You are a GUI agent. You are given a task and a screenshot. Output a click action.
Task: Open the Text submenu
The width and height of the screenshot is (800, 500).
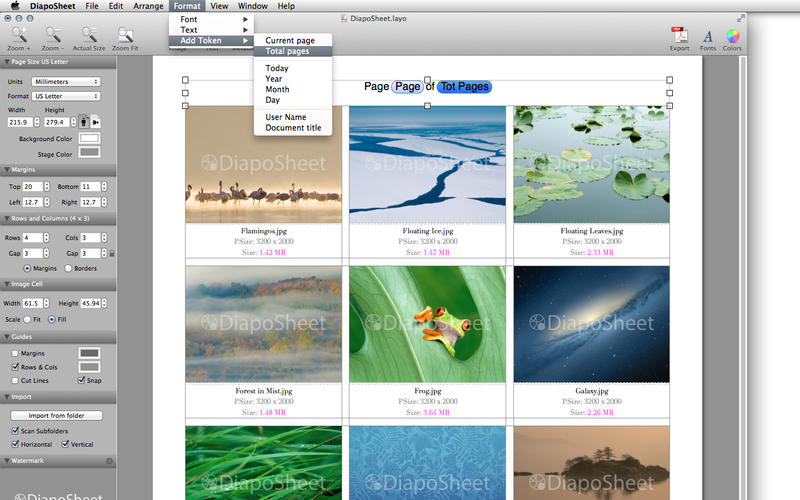[211, 30]
